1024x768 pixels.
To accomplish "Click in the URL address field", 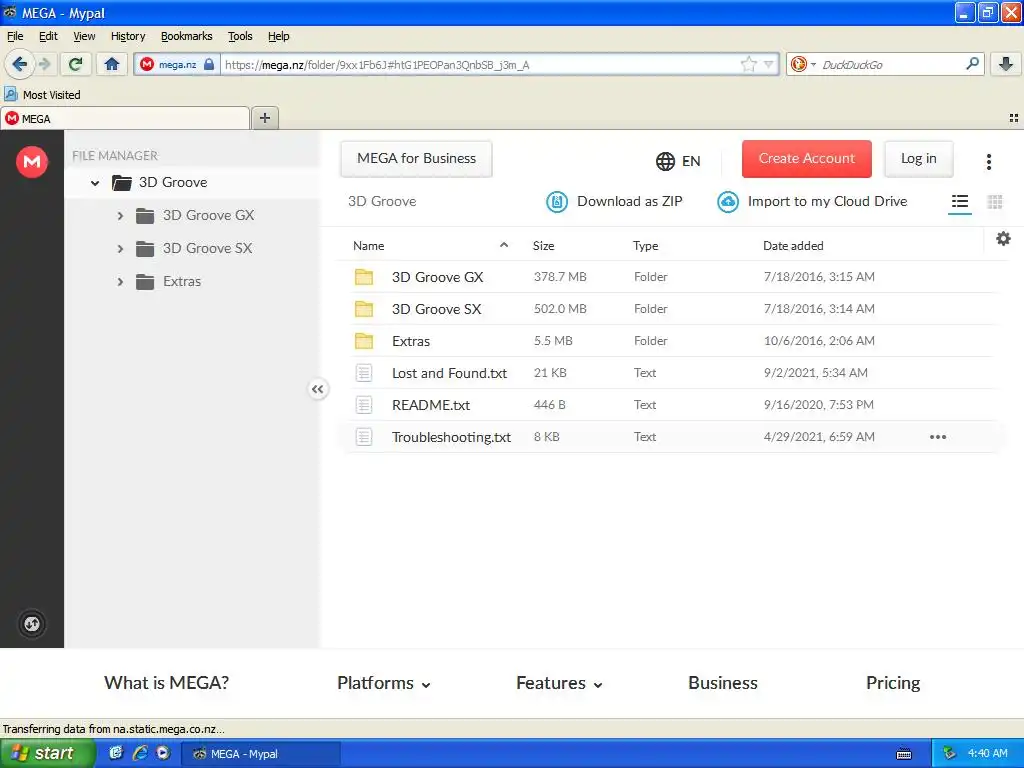I will [480, 64].
